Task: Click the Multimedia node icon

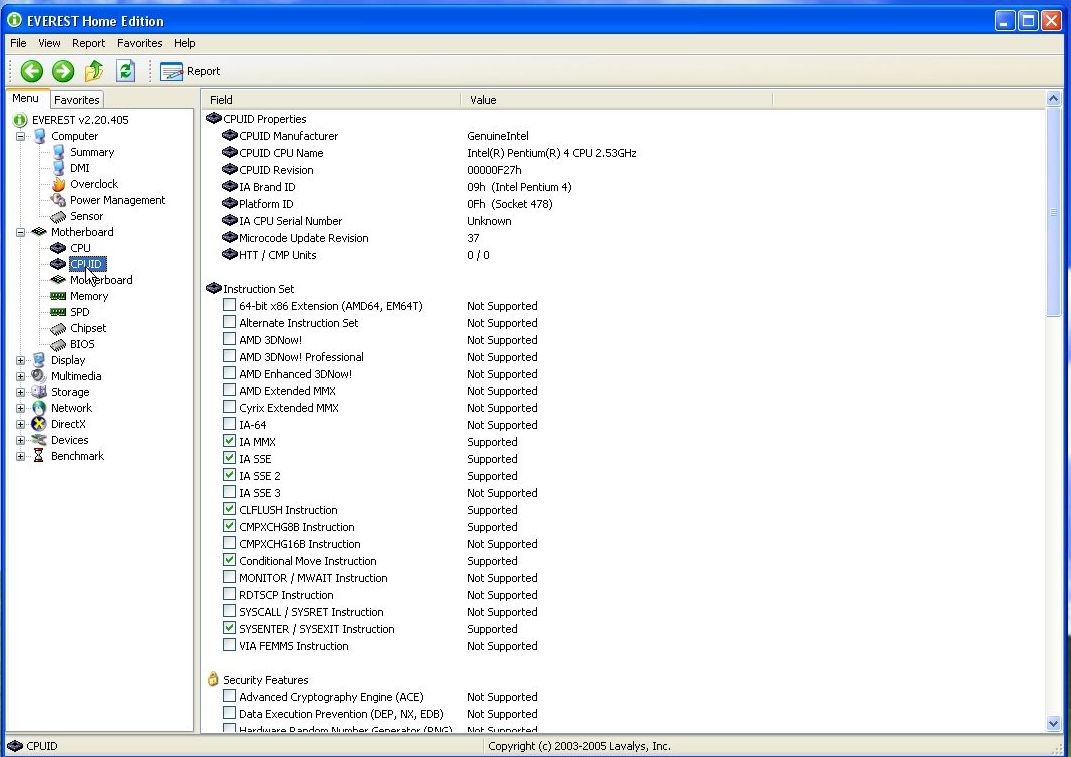Action: pos(40,376)
